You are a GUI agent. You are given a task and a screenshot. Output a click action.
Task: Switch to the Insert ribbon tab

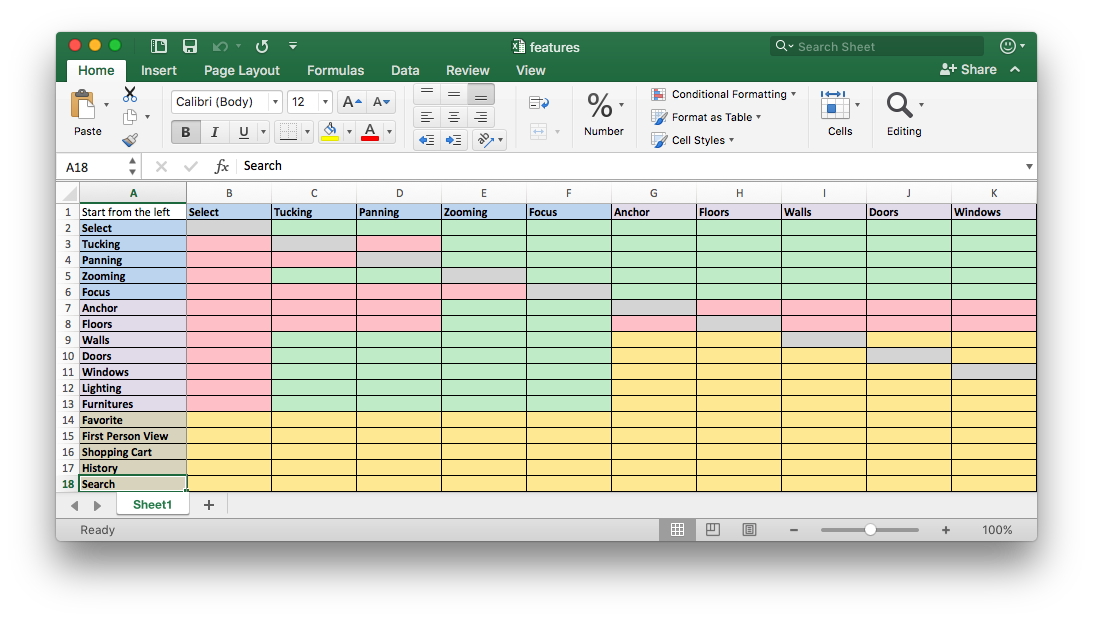(159, 70)
